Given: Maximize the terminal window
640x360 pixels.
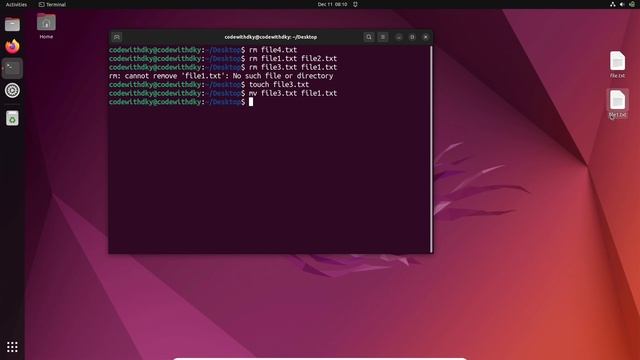Looking at the screenshot, I should pos(412,37).
